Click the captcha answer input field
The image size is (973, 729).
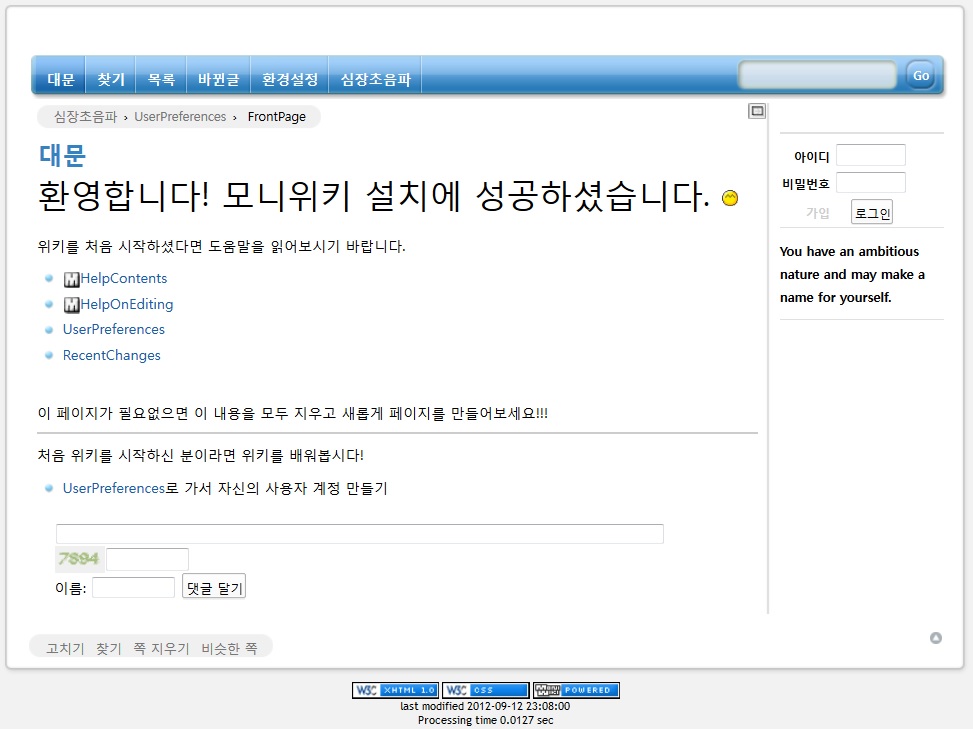click(x=147, y=560)
